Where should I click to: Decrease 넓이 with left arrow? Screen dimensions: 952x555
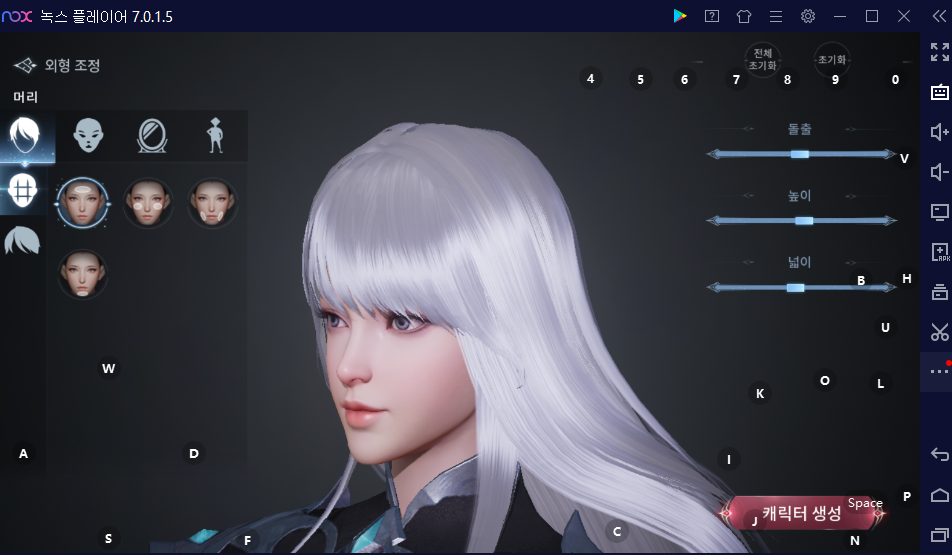click(713, 287)
